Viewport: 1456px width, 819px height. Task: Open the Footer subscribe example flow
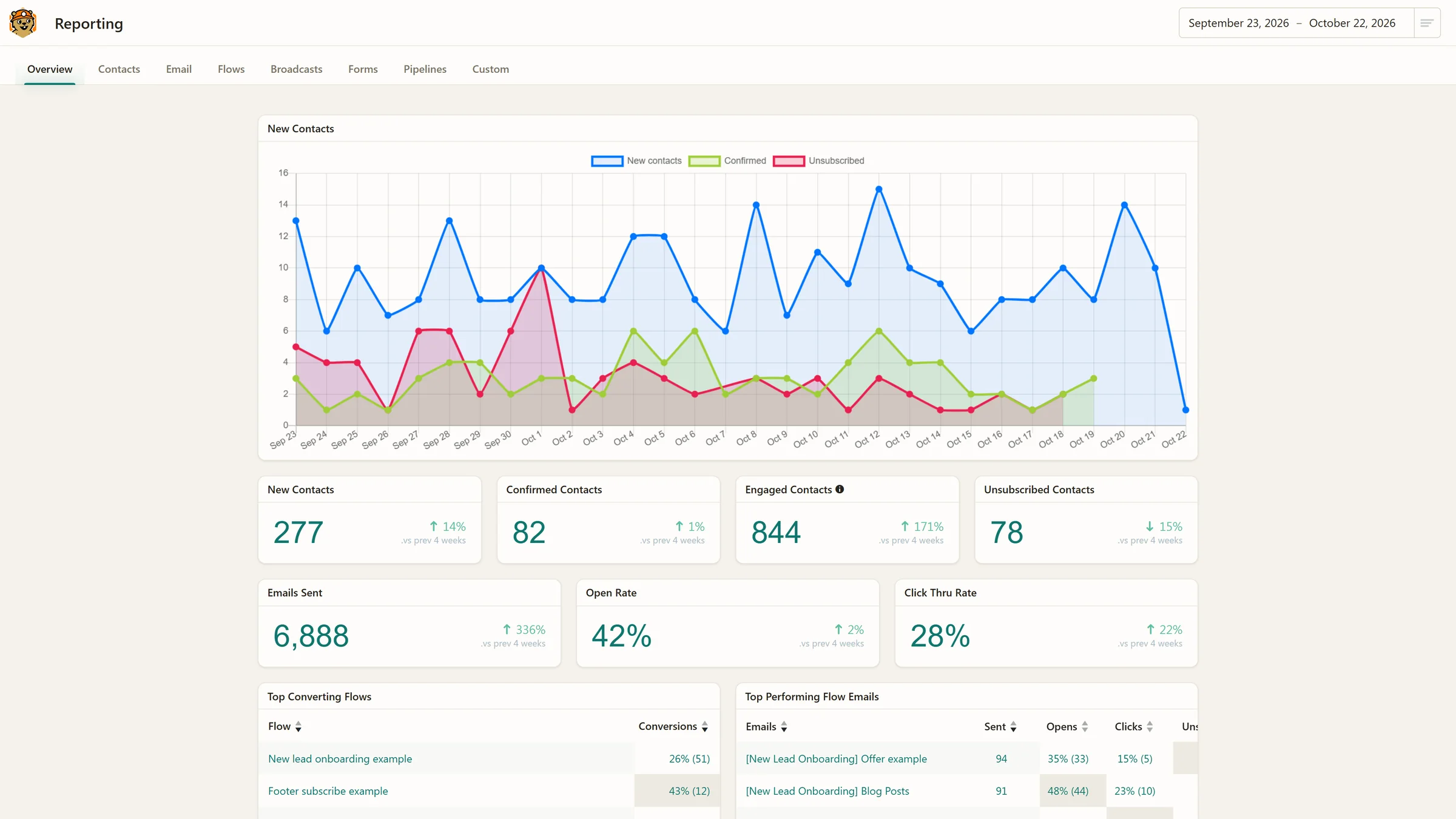click(x=328, y=791)
